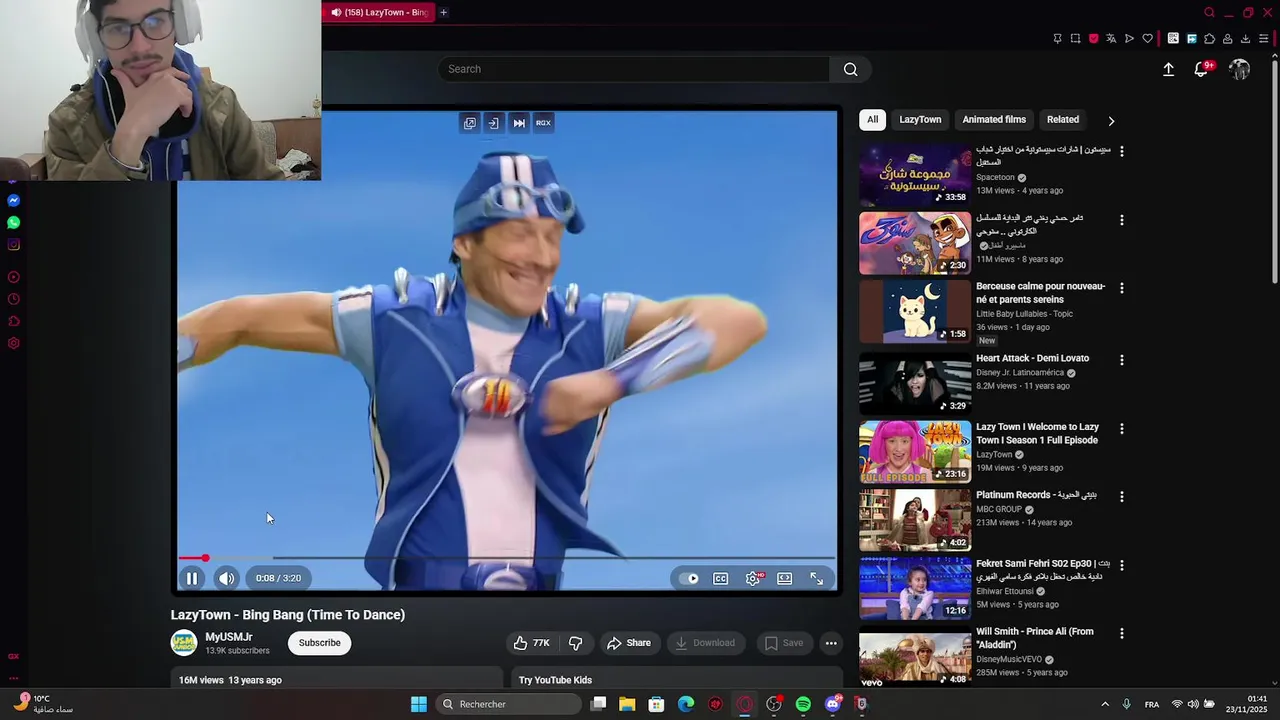The image size is (1280, 720).
Task: Click the heart bookmark icon in address bar
Action: [1147, 39]
